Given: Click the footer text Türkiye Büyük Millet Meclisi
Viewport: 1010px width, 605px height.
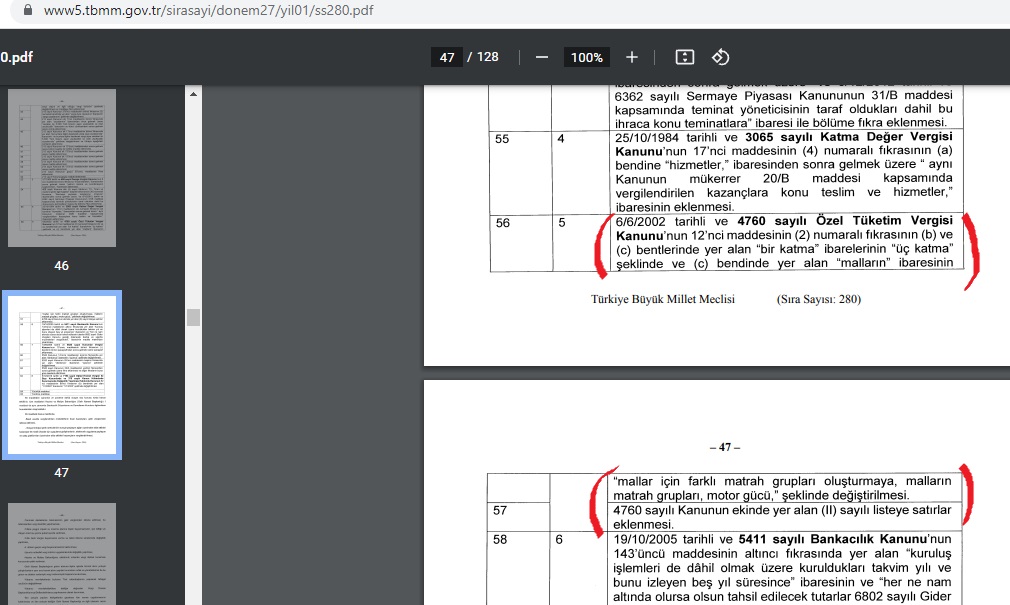Looking at the screenshot, I should pos(663,299).
